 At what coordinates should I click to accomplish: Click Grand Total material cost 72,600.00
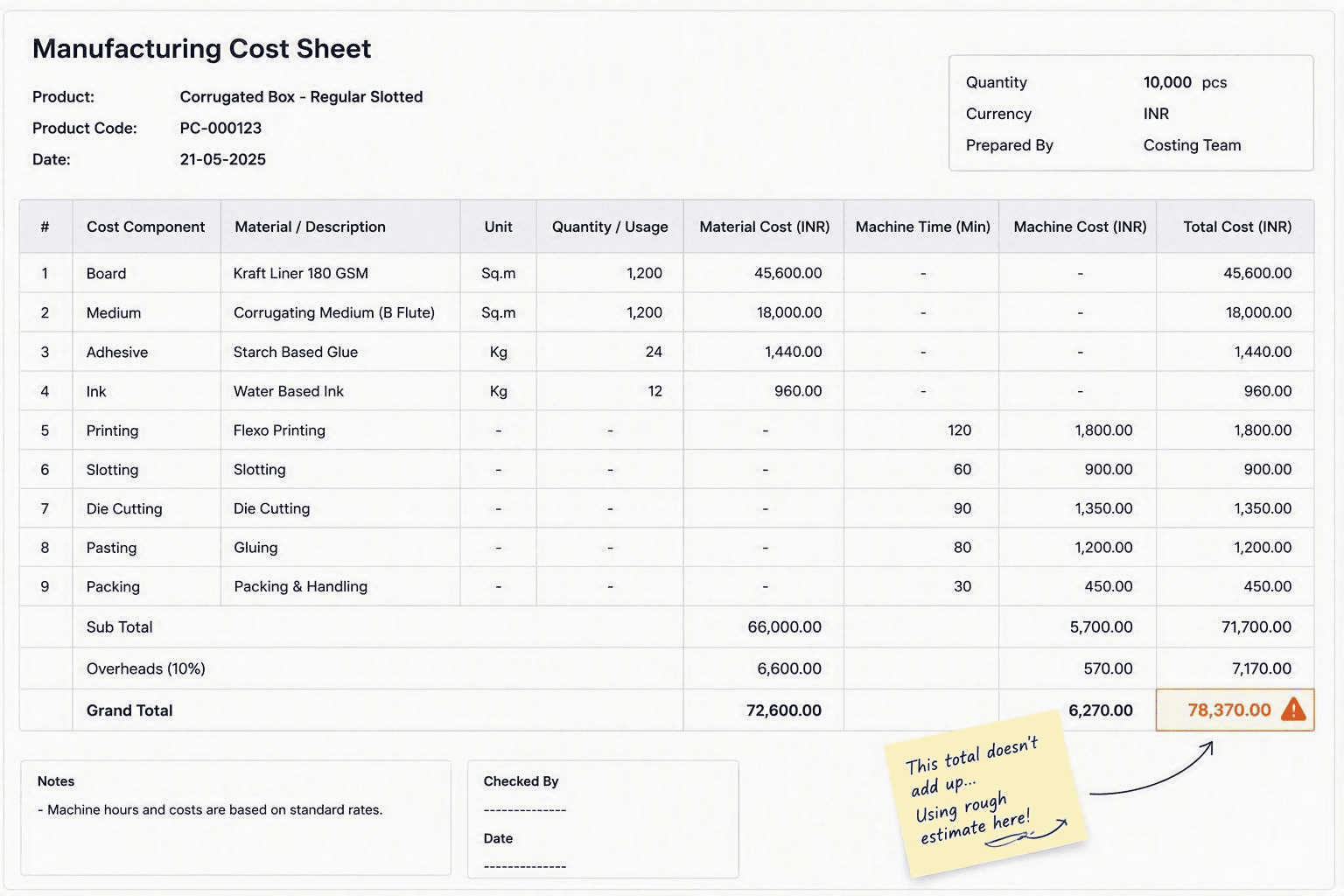click(x=783, y=710)
